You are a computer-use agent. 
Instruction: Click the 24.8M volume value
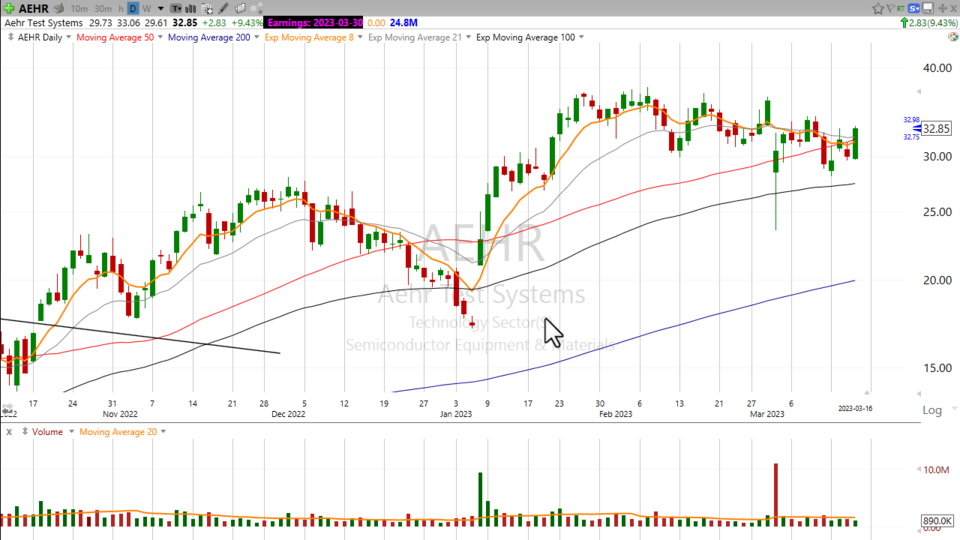[x=403, y=23]
